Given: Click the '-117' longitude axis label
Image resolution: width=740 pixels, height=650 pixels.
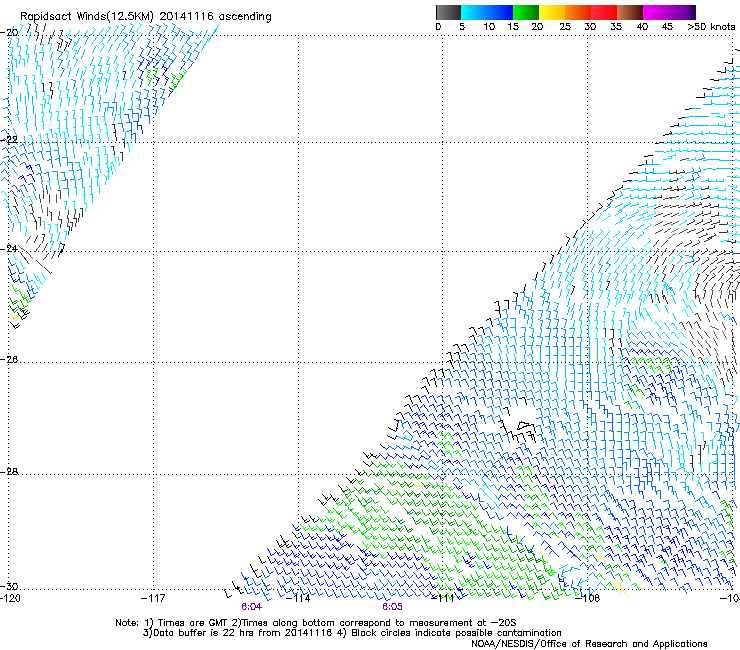Looking at the screenshot, I should [153, 598].
